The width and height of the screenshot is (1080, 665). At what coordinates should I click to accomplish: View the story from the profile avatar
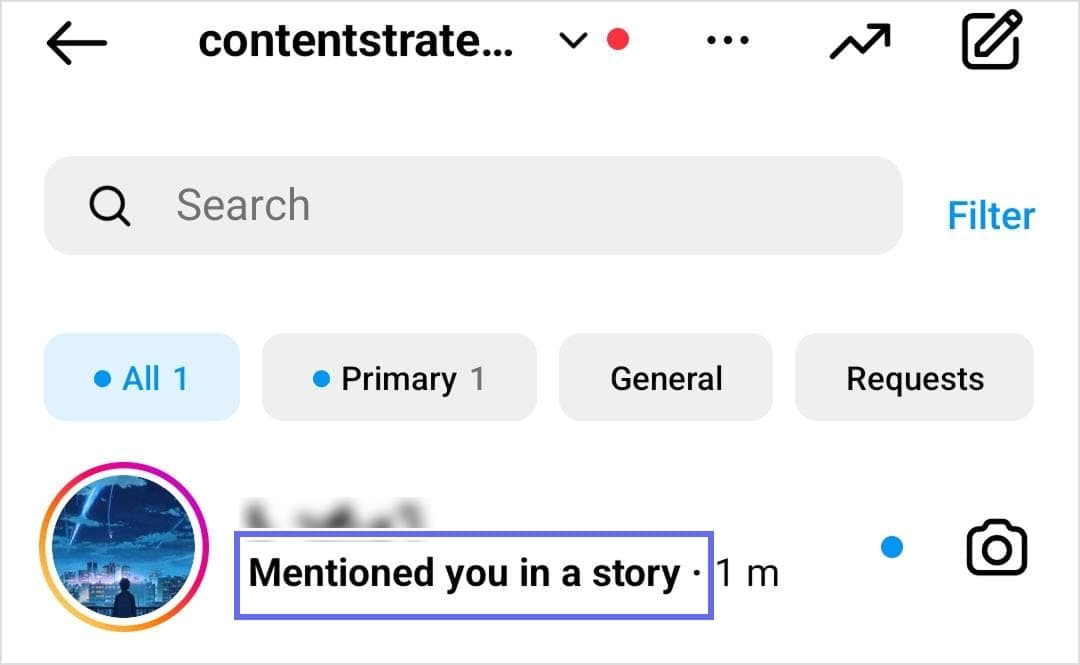coord(124,546)
